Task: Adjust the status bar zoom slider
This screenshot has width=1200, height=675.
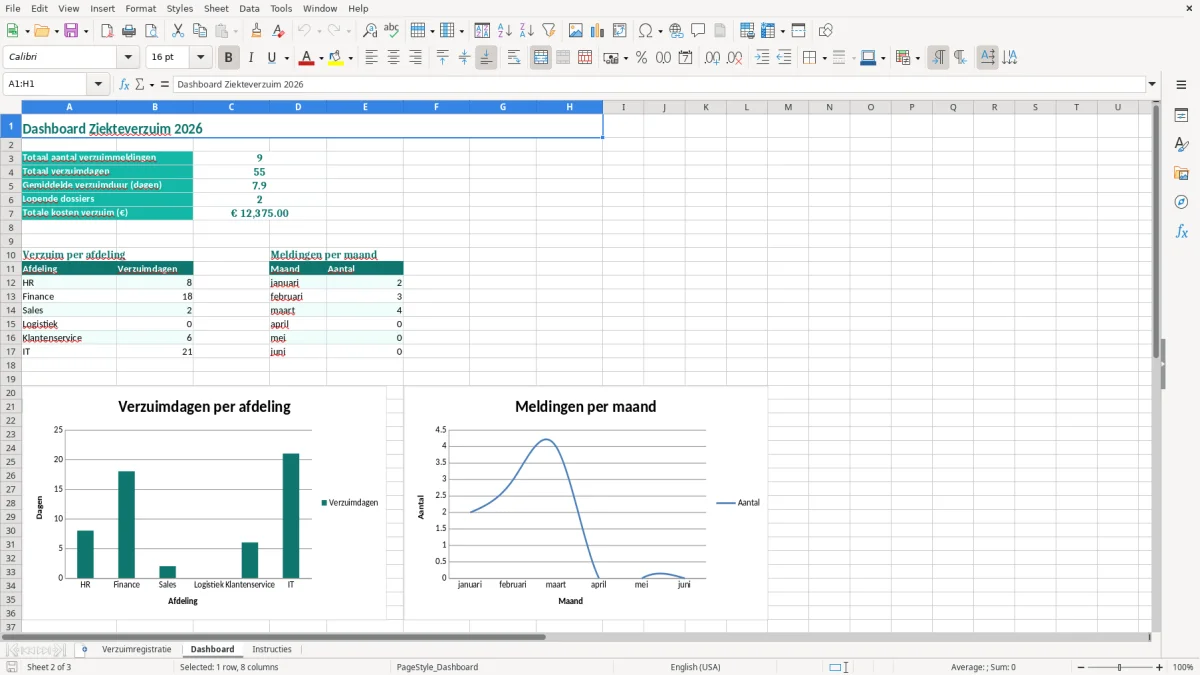Action: coord(1120,667)
